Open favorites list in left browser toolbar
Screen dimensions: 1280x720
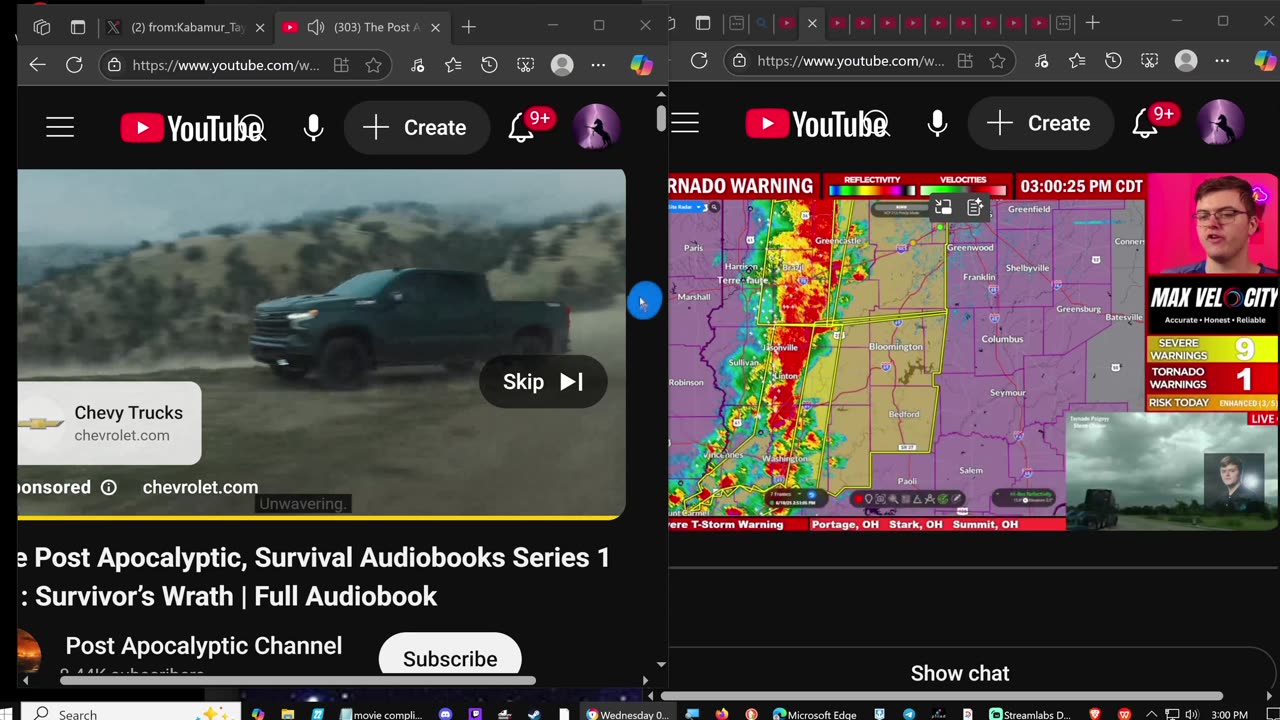tap(453, 65)
